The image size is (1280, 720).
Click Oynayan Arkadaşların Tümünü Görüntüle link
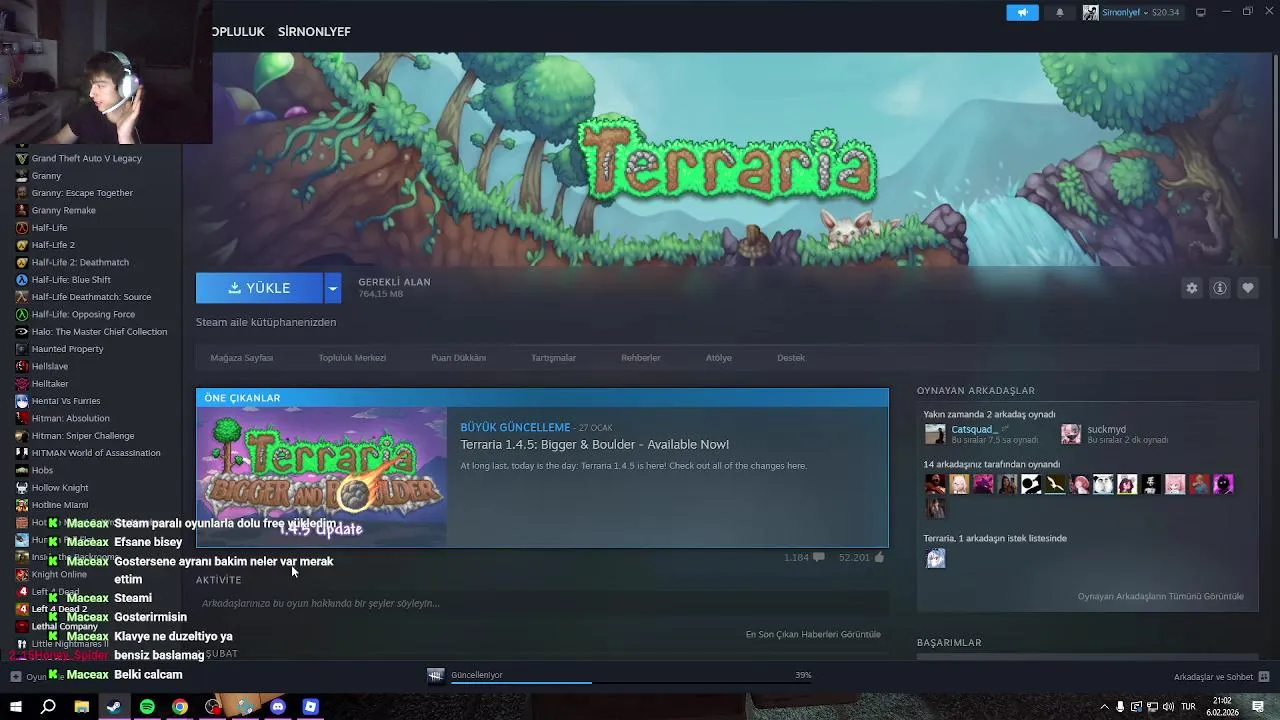[x=1161, y=597]
